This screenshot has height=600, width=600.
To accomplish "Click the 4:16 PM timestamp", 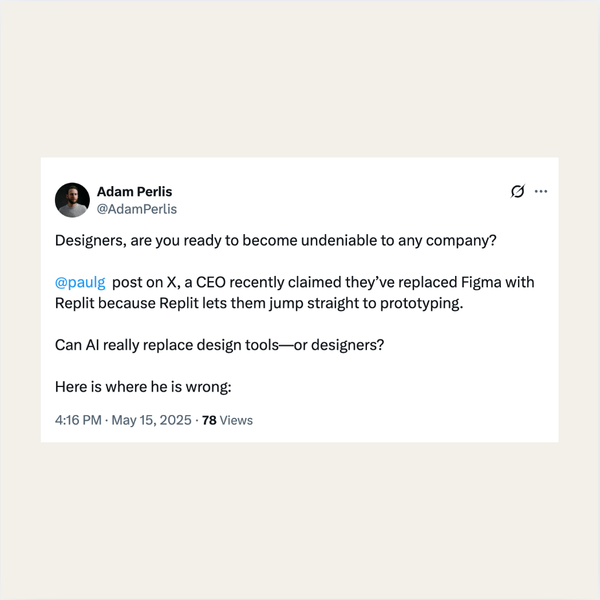I will point(78,420).
